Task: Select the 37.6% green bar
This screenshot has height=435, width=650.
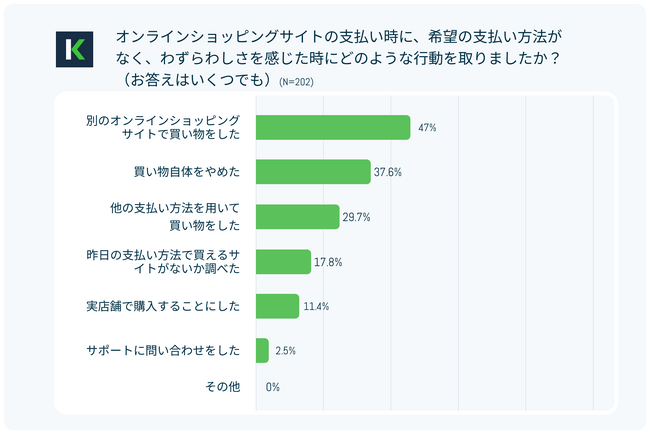Action: point(313,172)
